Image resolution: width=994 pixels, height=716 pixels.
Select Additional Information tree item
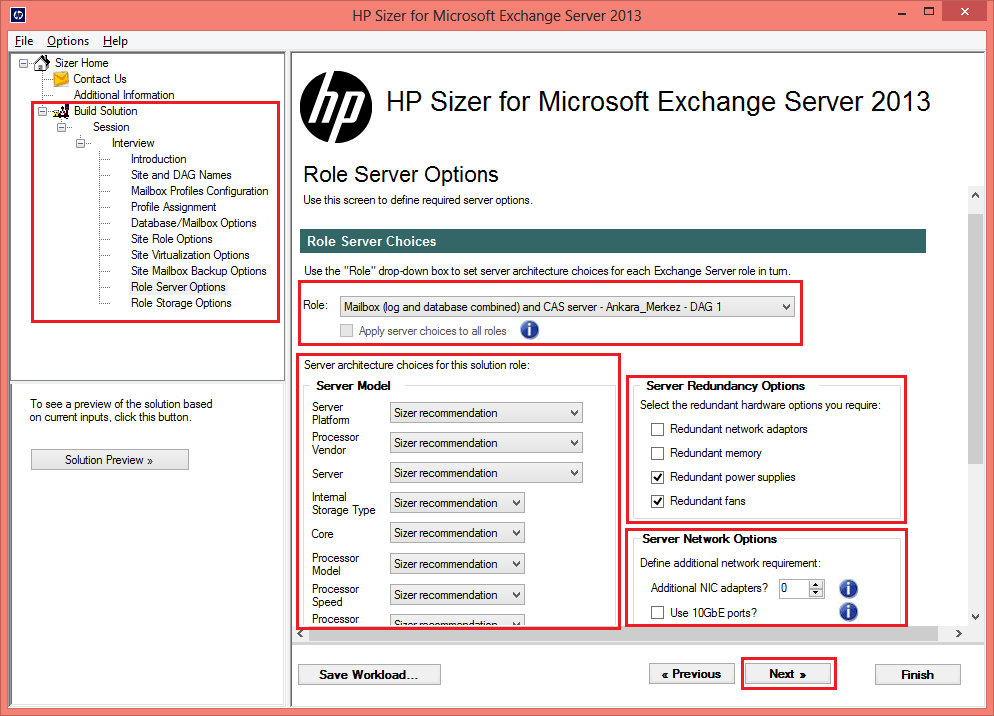click(124, 95)
